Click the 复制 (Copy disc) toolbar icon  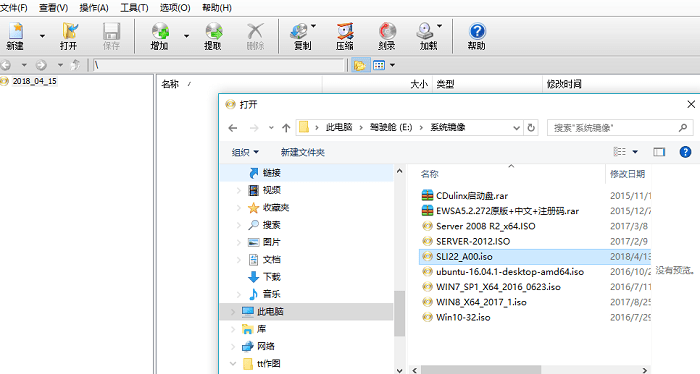pyautogui.click(x=300, y=36)
